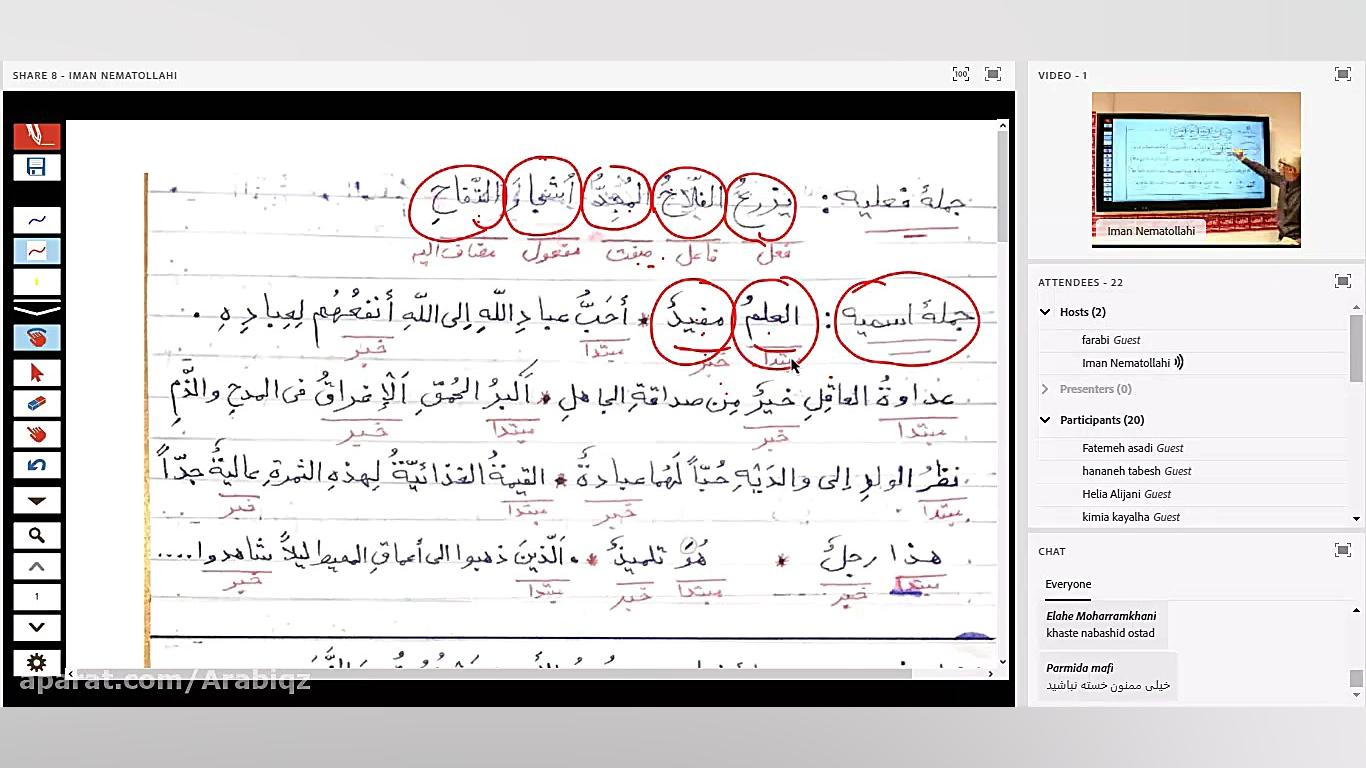The image size is (1366, 768).
Task: Click the whiteboard vertical scrollbar thumb
Action: (1003, 188)
